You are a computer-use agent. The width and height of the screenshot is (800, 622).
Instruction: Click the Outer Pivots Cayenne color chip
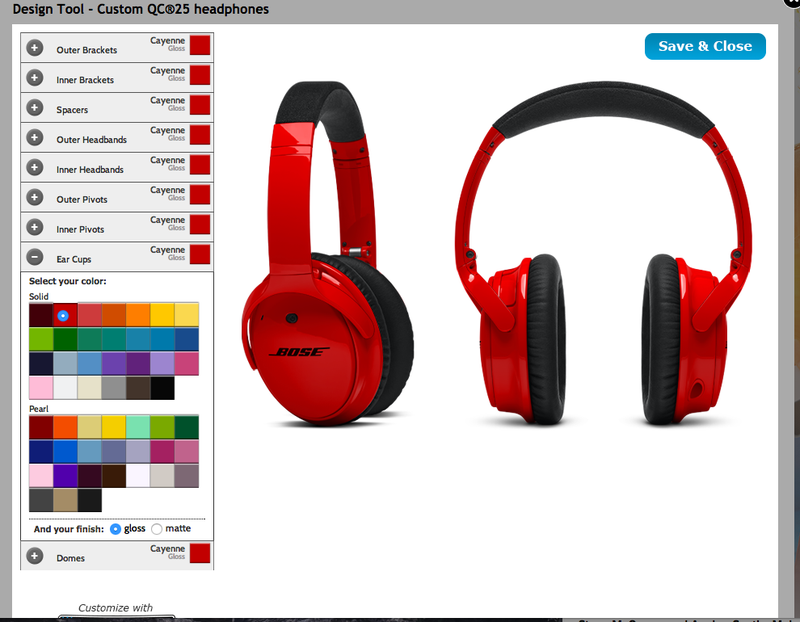coord(200,194)
